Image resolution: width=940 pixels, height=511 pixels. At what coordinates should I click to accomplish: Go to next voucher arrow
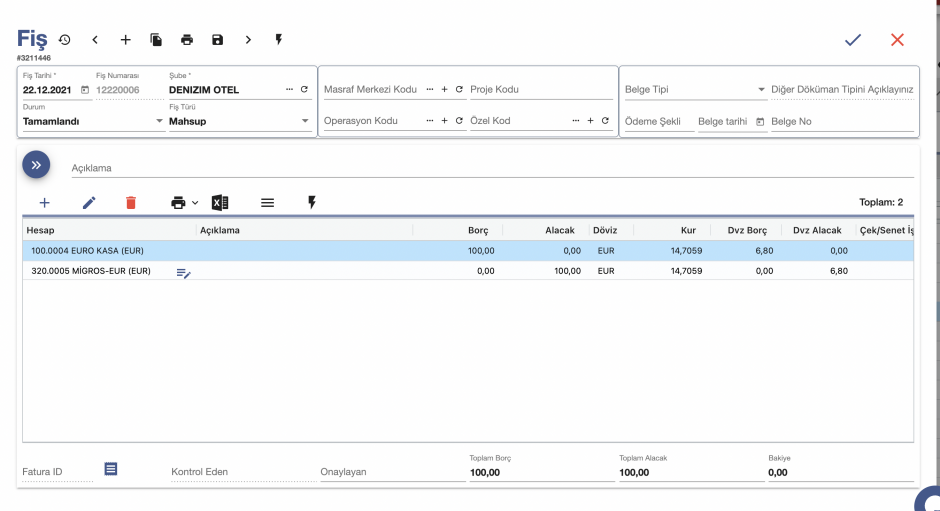(x=248, y=40)
